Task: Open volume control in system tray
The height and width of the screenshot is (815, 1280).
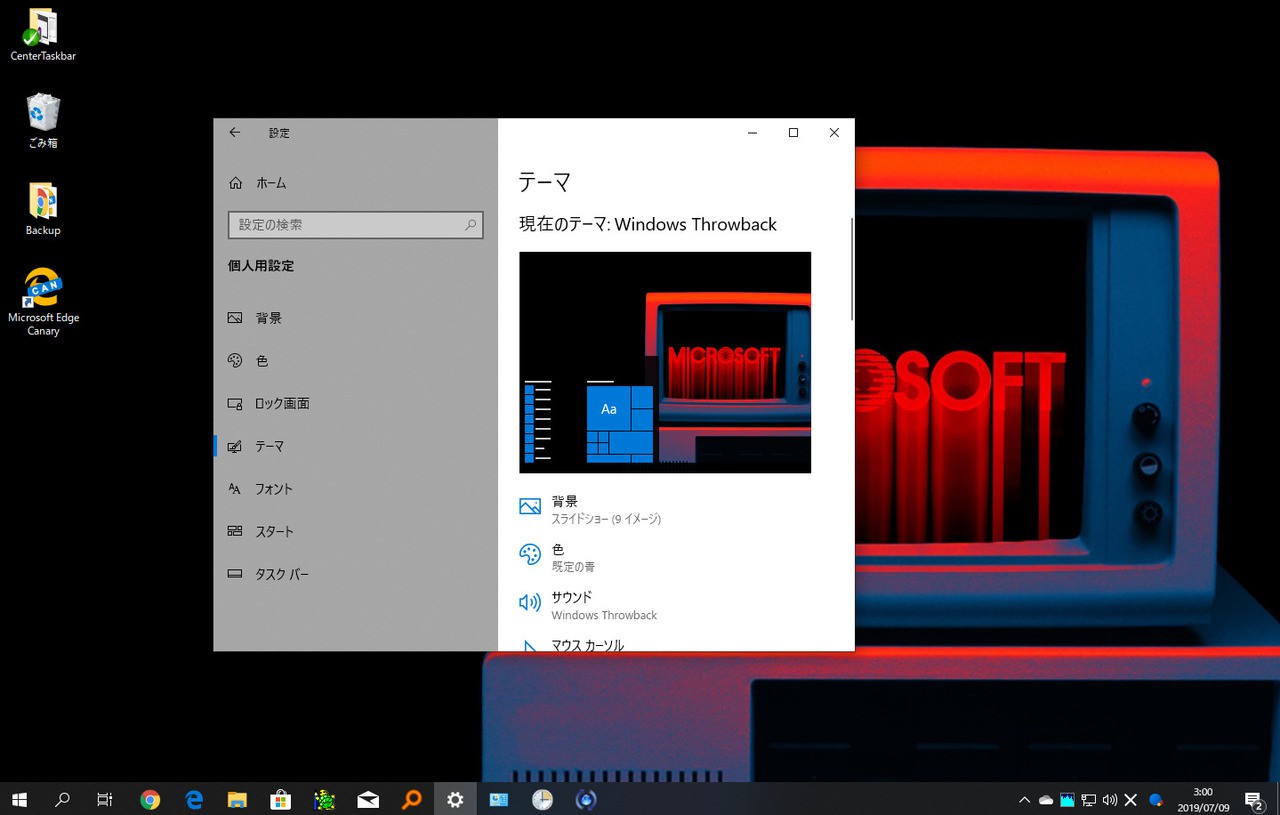Action: click(1109, 800)
